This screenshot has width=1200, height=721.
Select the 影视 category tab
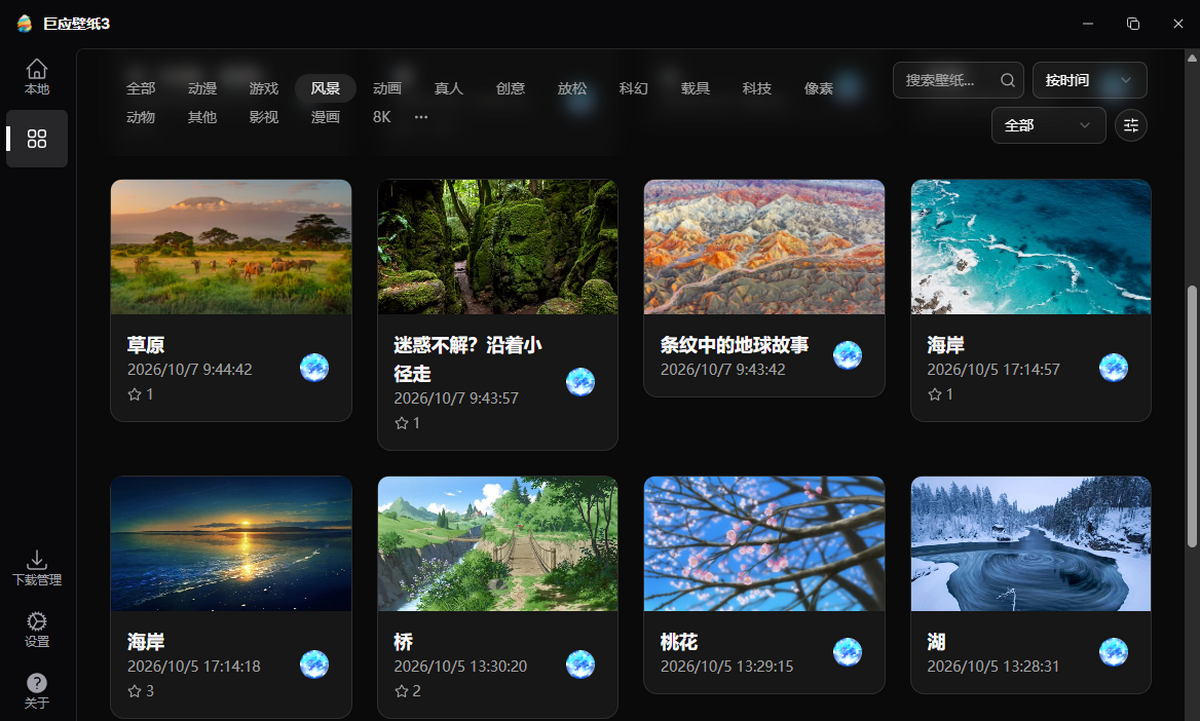click(x=264, y=117)
